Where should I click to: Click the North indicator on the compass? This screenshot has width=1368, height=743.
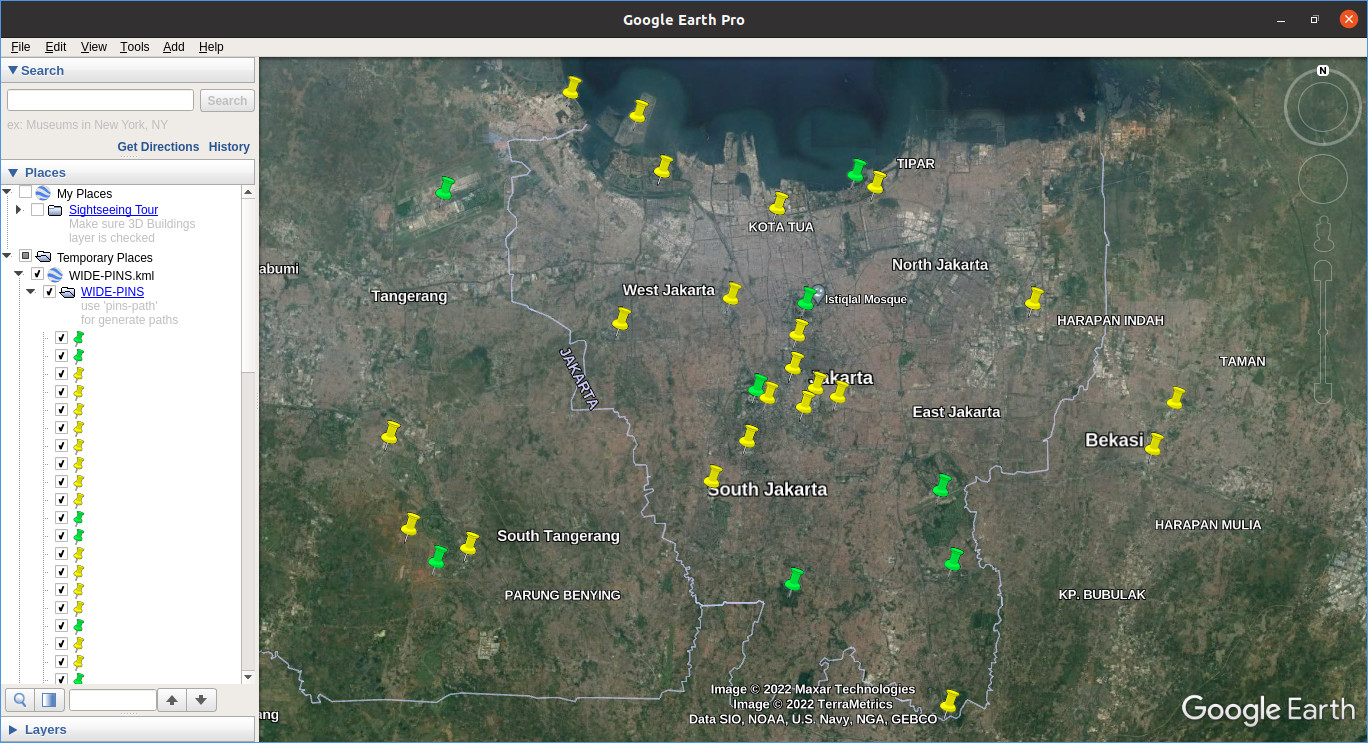click(1323, 71)
